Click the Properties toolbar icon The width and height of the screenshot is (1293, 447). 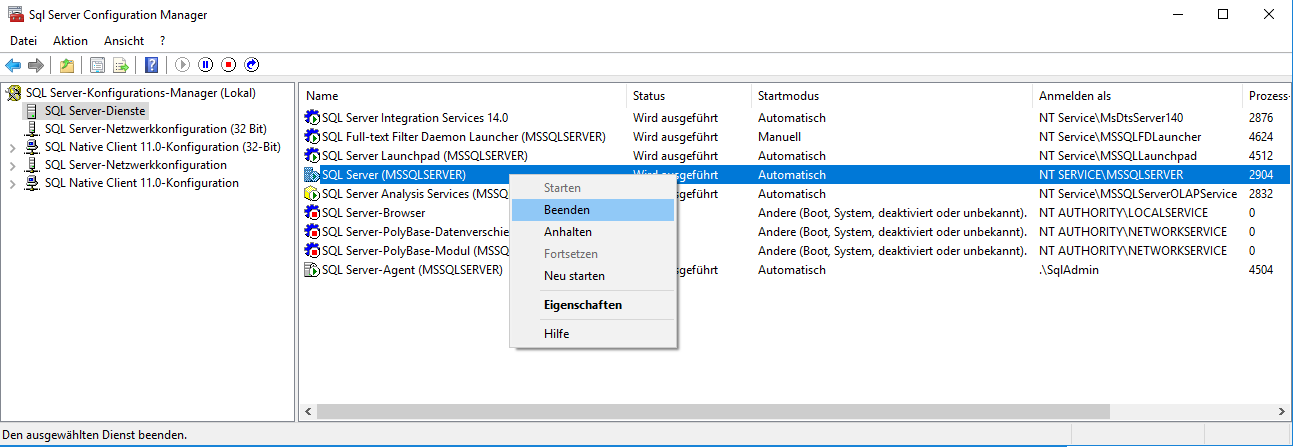pos(97,65)
